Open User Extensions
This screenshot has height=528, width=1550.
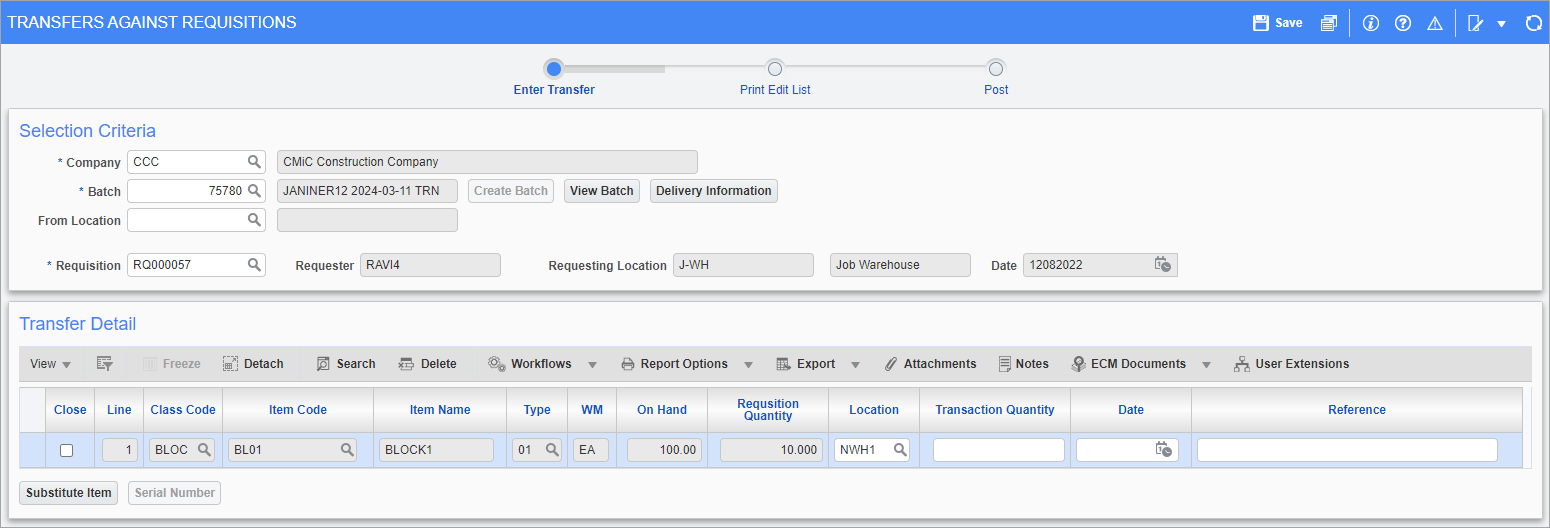(1292, 364)
